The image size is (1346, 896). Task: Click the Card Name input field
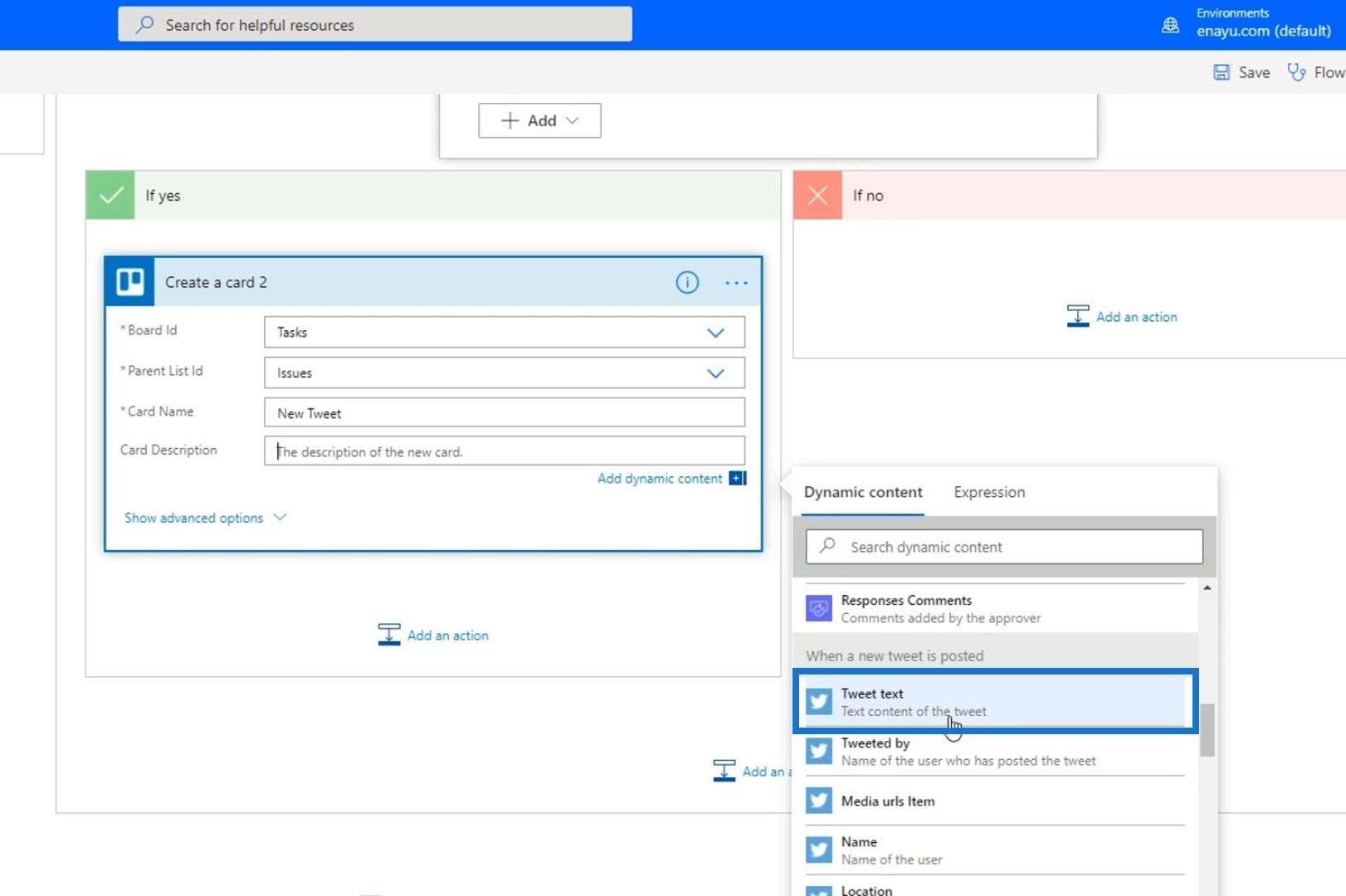pos(505,413)
